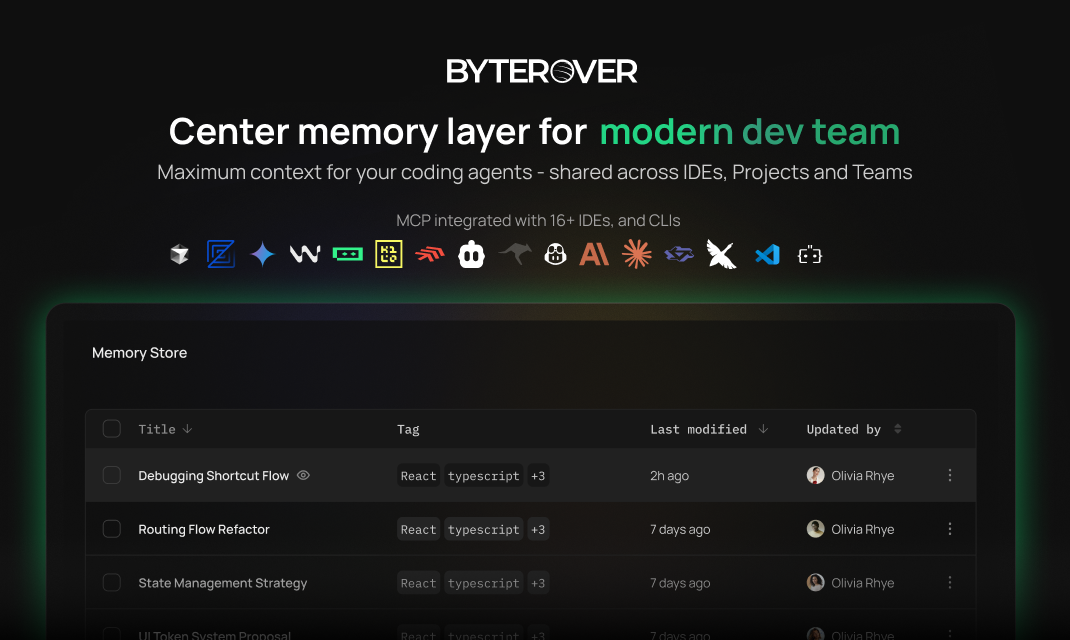
Task: Open the Kilo Code yellow icon
Action: coord(389,254)
